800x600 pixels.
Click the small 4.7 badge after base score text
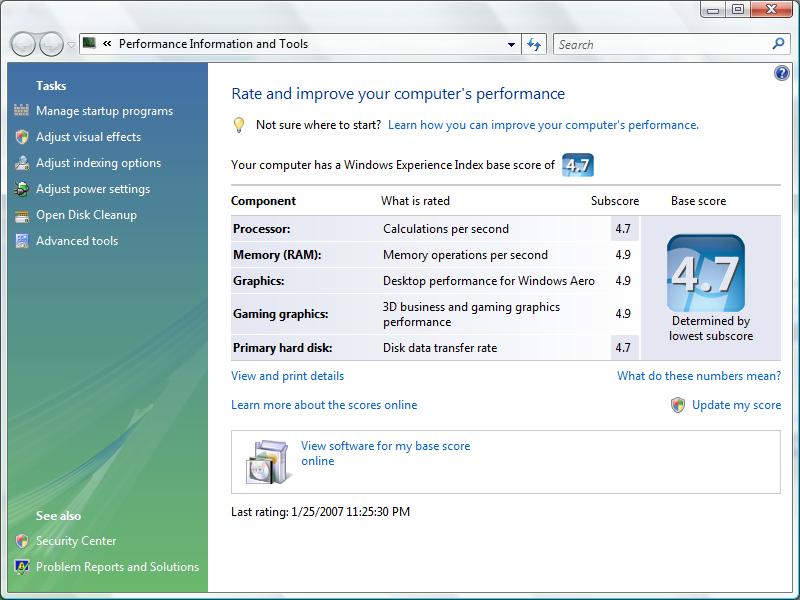pyautogui.click(x=578, y=165)
